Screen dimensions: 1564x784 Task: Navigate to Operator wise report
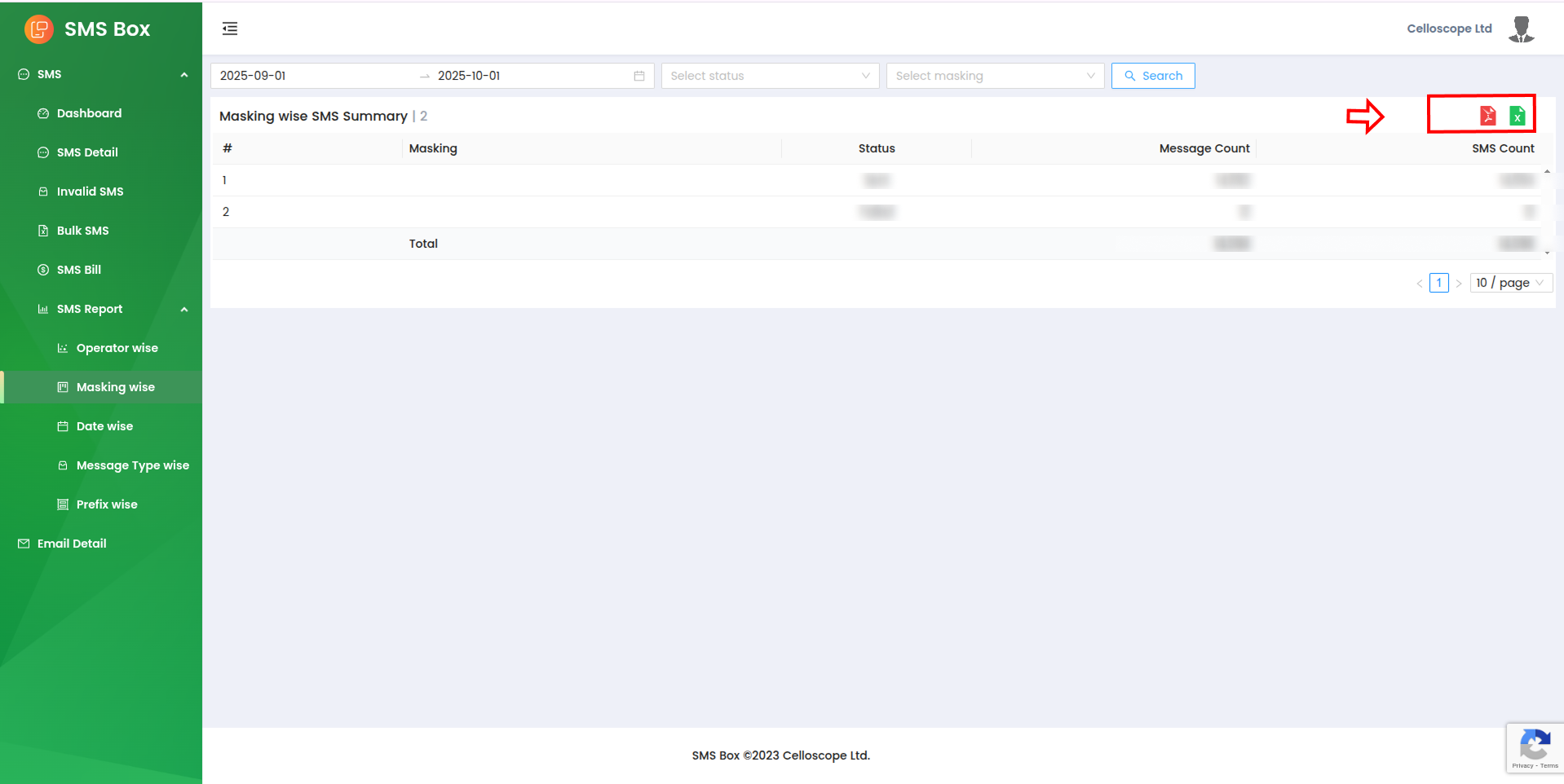point(117,348)
